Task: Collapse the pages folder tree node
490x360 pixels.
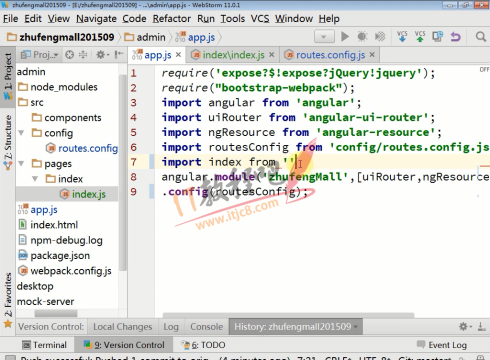Action: pos(21,164)
